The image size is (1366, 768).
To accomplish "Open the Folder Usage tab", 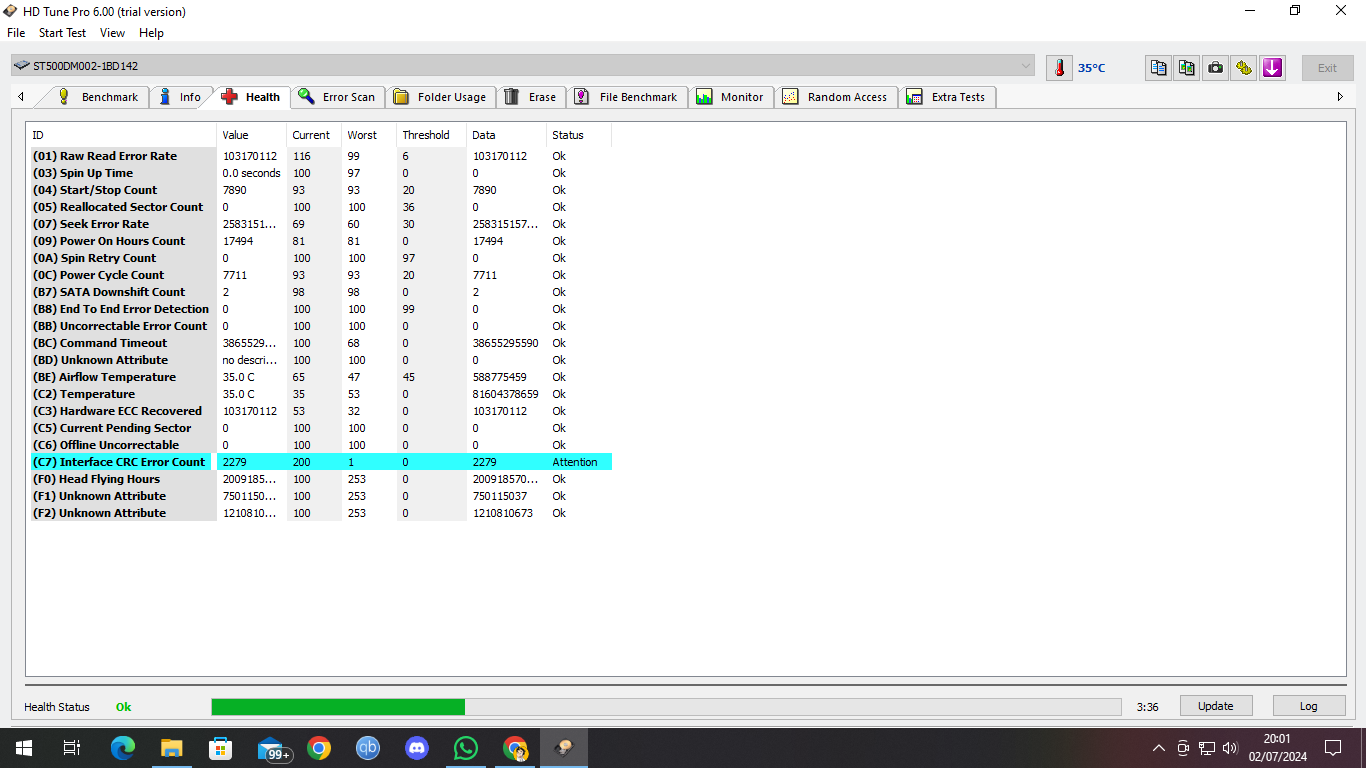I will (440, 97).
